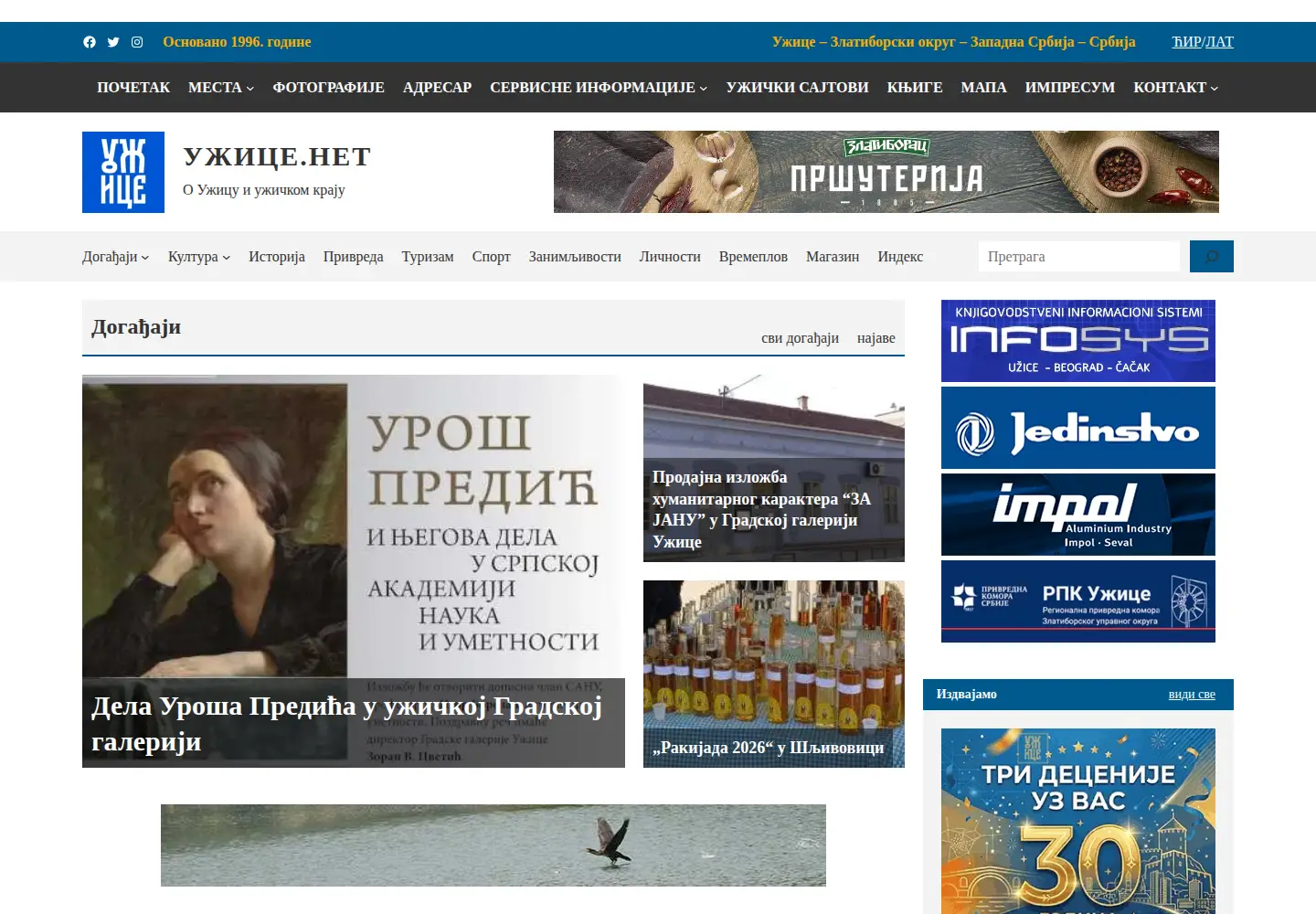The image size is (1316, 914).
Task: Click the Догађаји section heading
Action: 136,327
